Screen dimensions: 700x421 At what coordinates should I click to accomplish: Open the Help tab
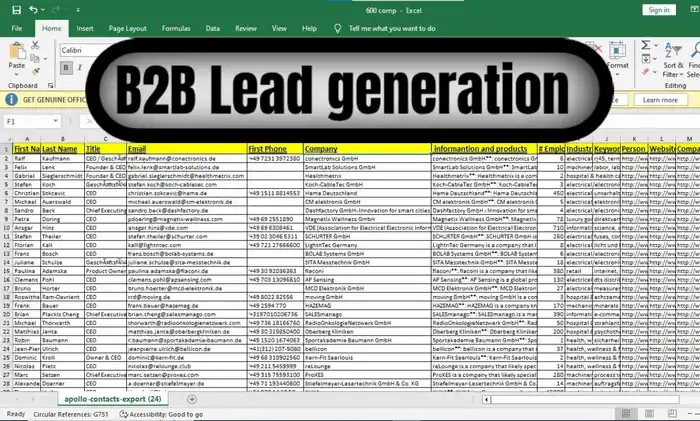[x=309, y=28]
